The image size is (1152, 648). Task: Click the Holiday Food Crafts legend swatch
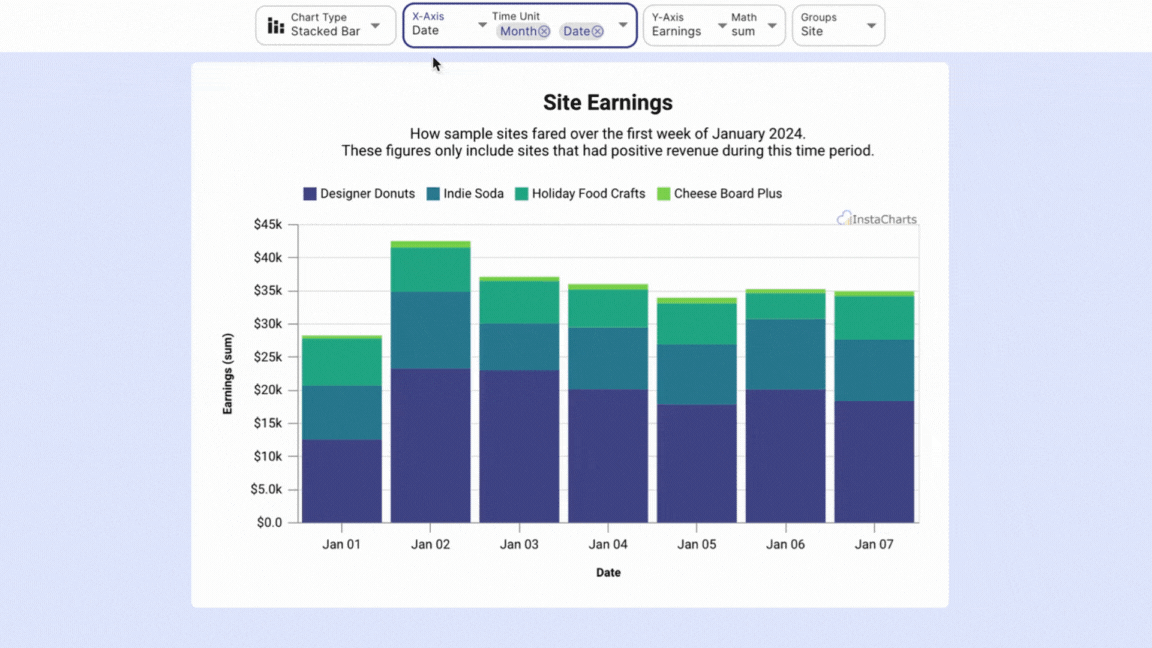click(x=522, y=194)
